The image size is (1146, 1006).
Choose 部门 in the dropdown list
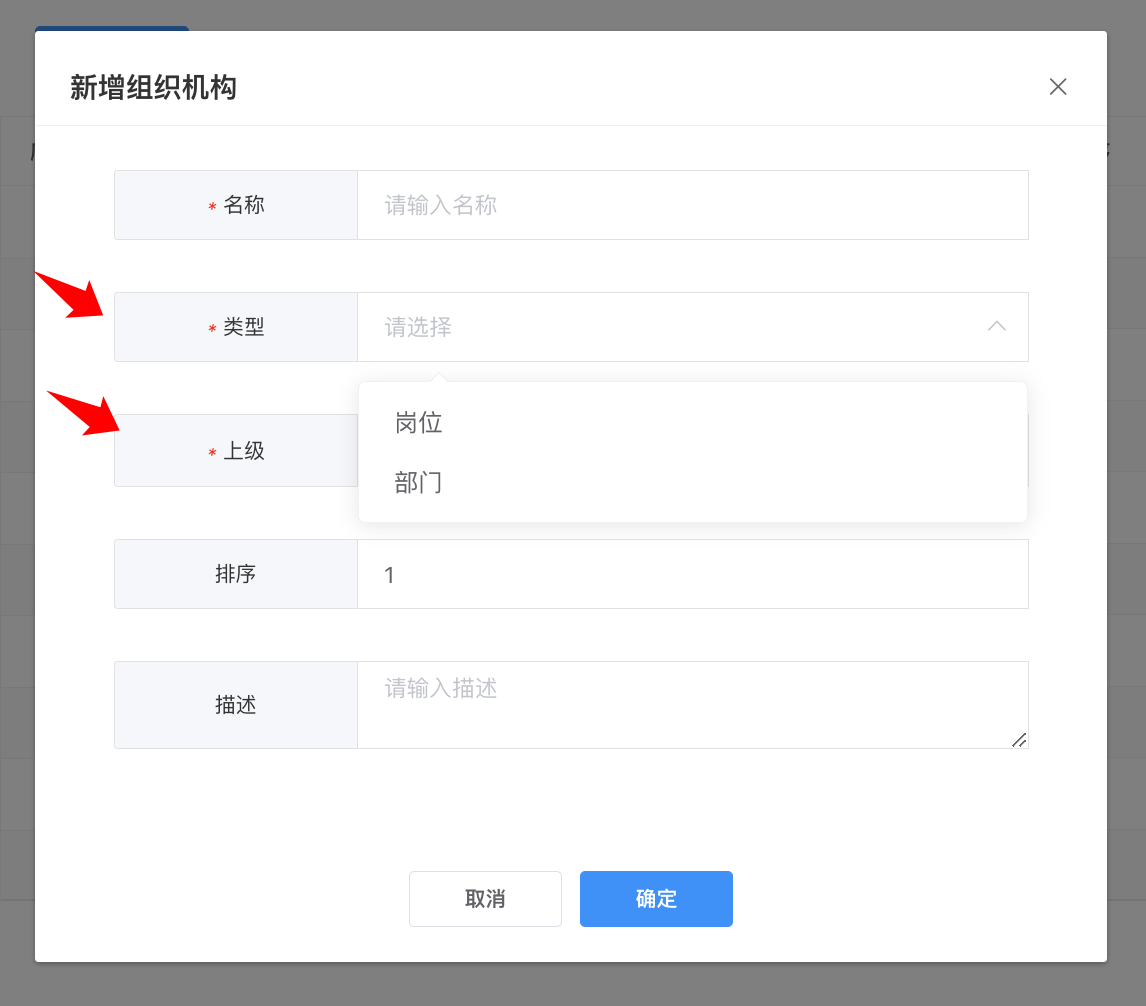click(419, 483)
